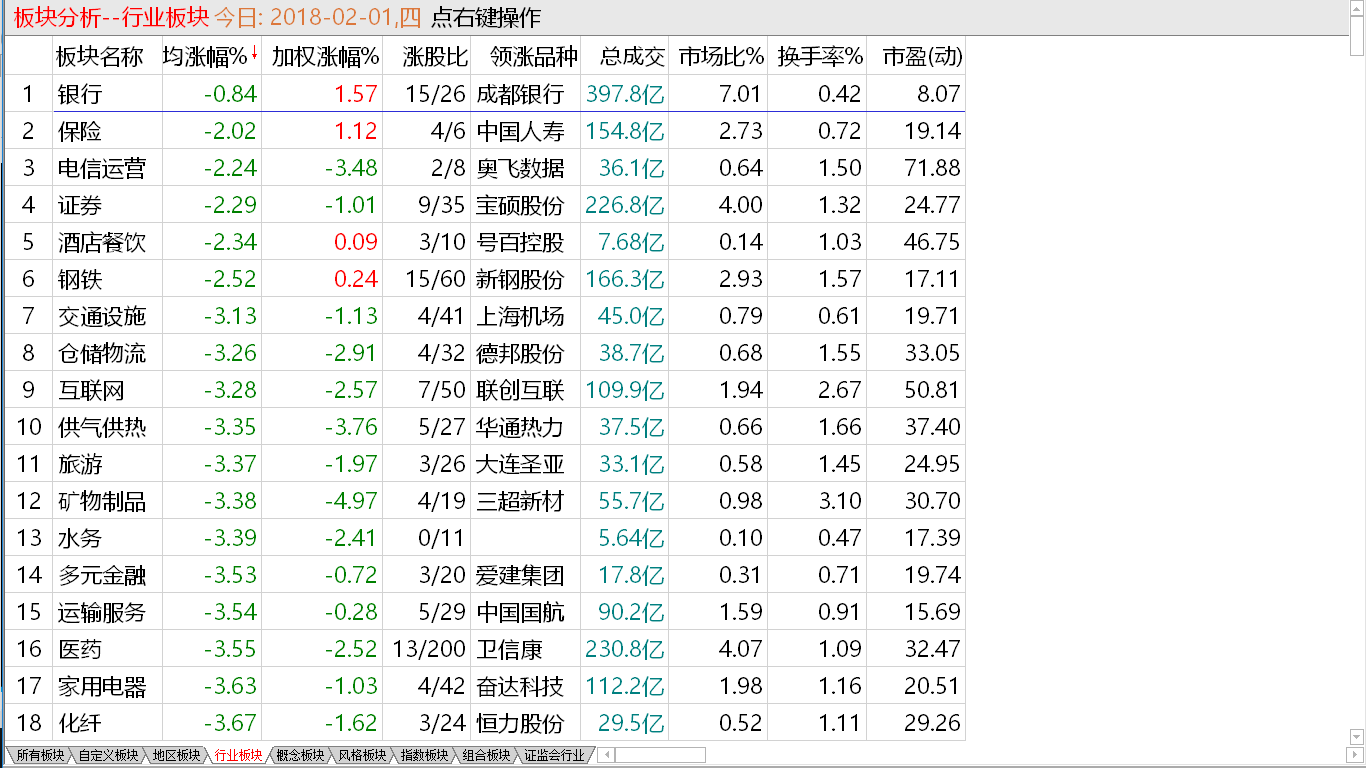Sort by 市盈(动) column header

point(916,57)
